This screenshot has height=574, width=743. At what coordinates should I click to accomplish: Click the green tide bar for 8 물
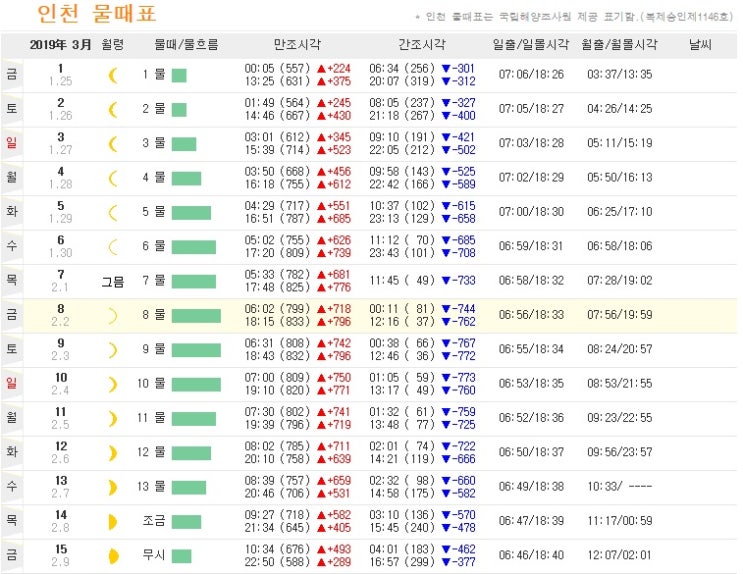tap(196, 316)
